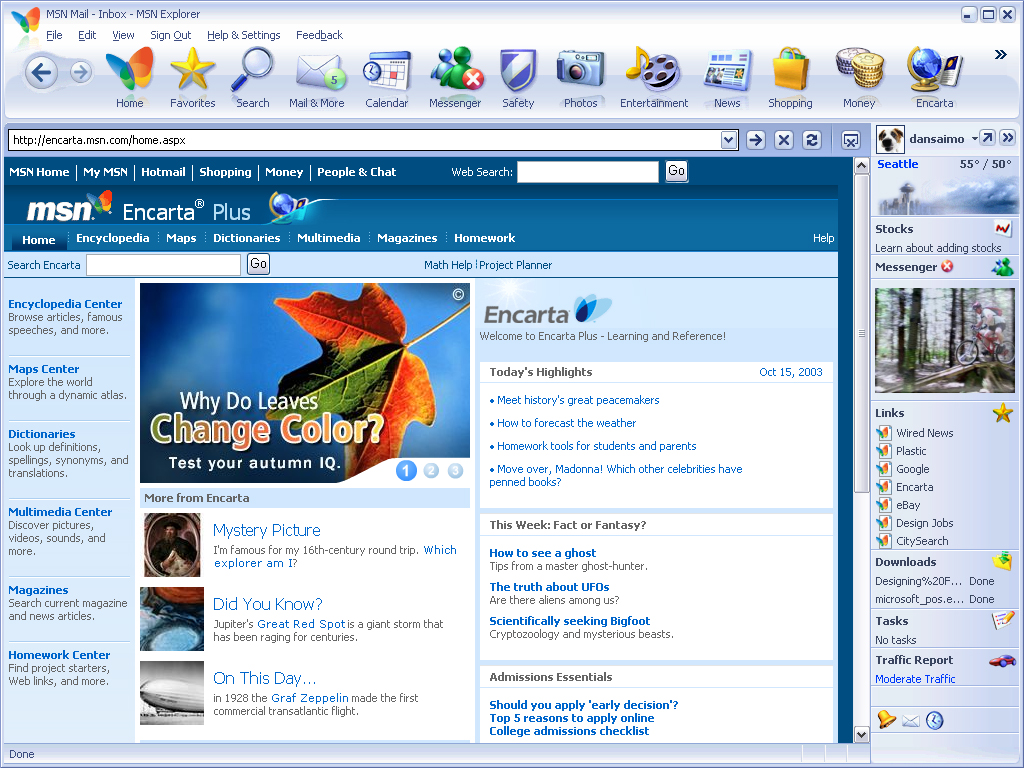Click the Search Encarta input field

tap(163, 265)
